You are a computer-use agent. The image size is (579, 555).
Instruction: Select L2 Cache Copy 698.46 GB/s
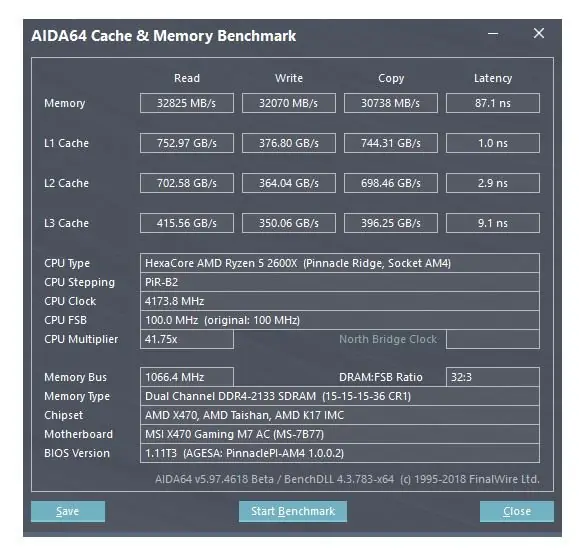[391, 183]
